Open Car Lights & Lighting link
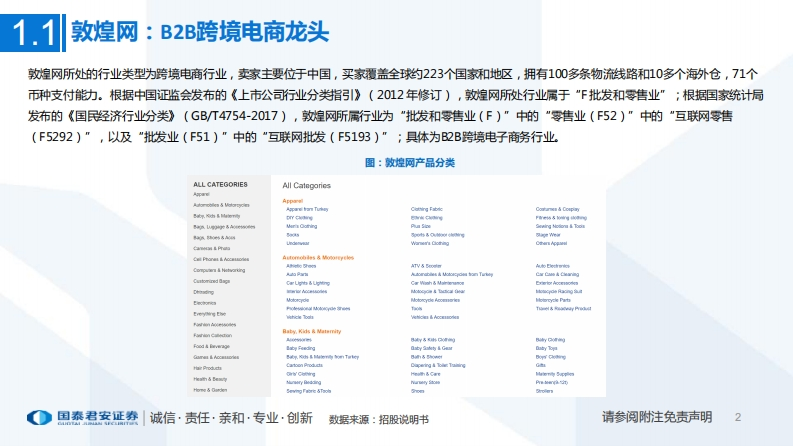 (x=308, y=283)
